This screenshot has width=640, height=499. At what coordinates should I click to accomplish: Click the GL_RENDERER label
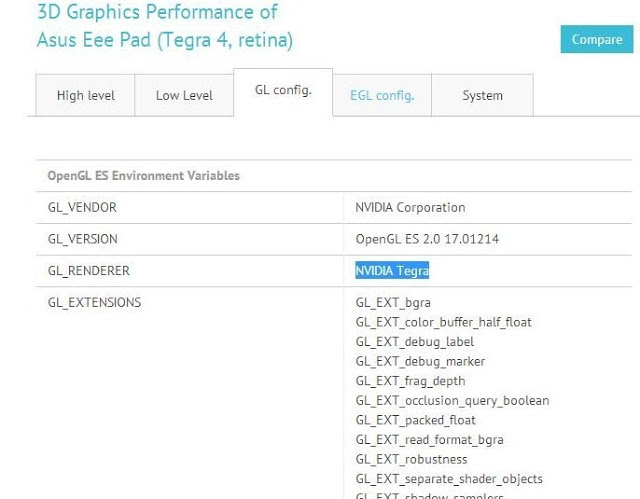pyautogui.click(x=89, y=271)
